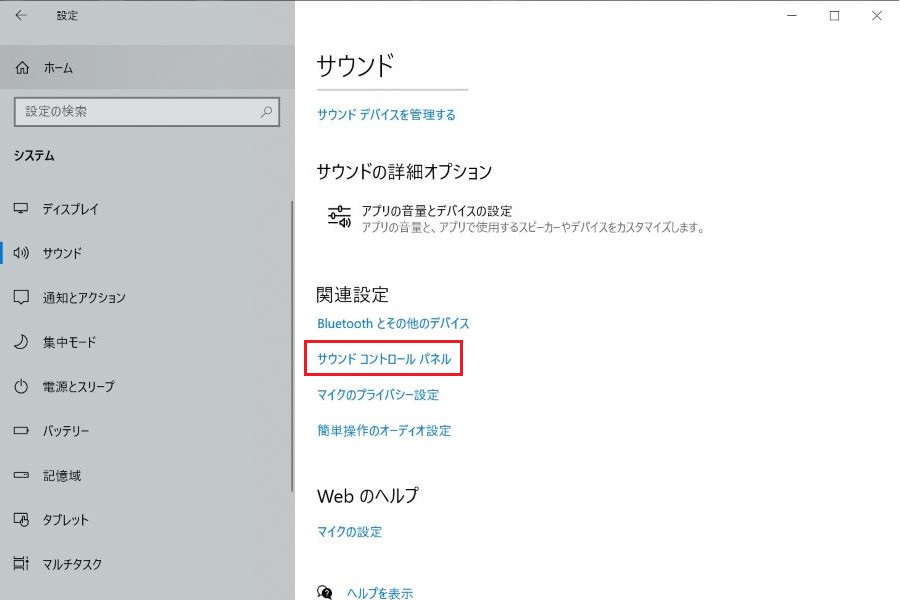Open the Multitasking settings page
This screenshot has height=600, width=900.
[71, 564]
